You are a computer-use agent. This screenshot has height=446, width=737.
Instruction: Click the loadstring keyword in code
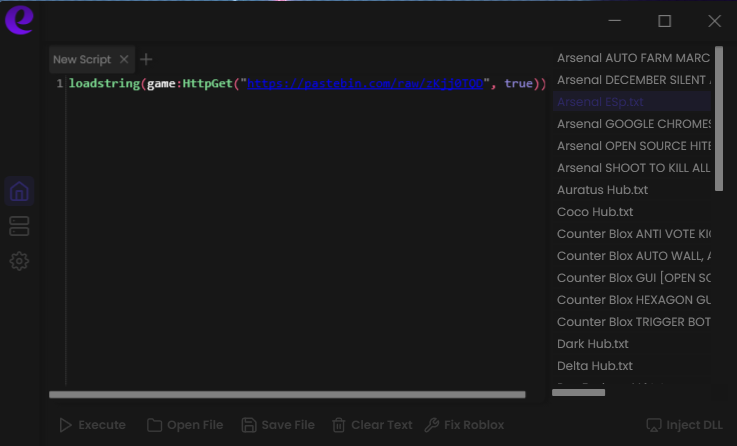point(104,84)
